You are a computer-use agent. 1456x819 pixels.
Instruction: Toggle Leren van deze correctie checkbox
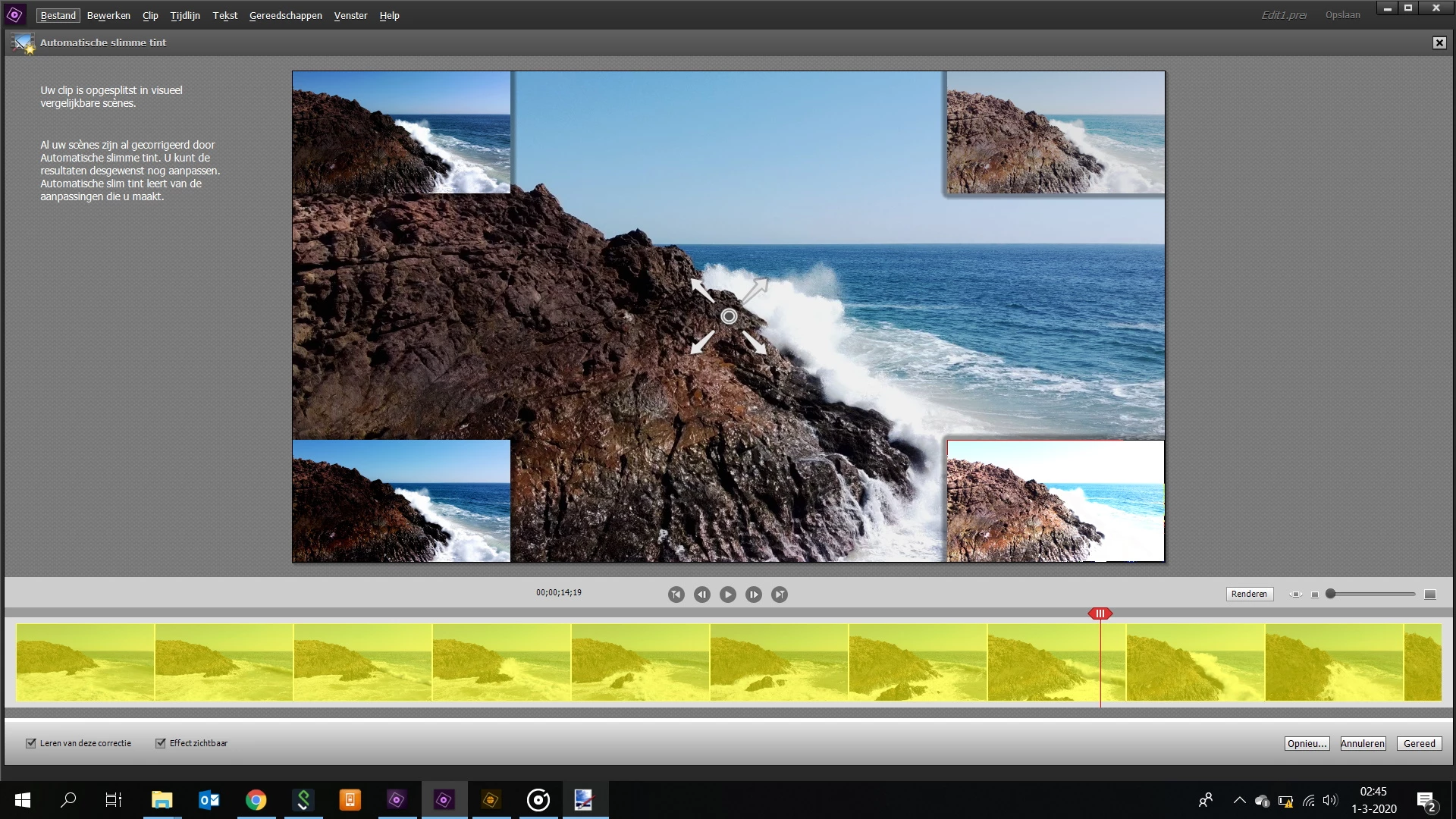click(x=31, y=743)
